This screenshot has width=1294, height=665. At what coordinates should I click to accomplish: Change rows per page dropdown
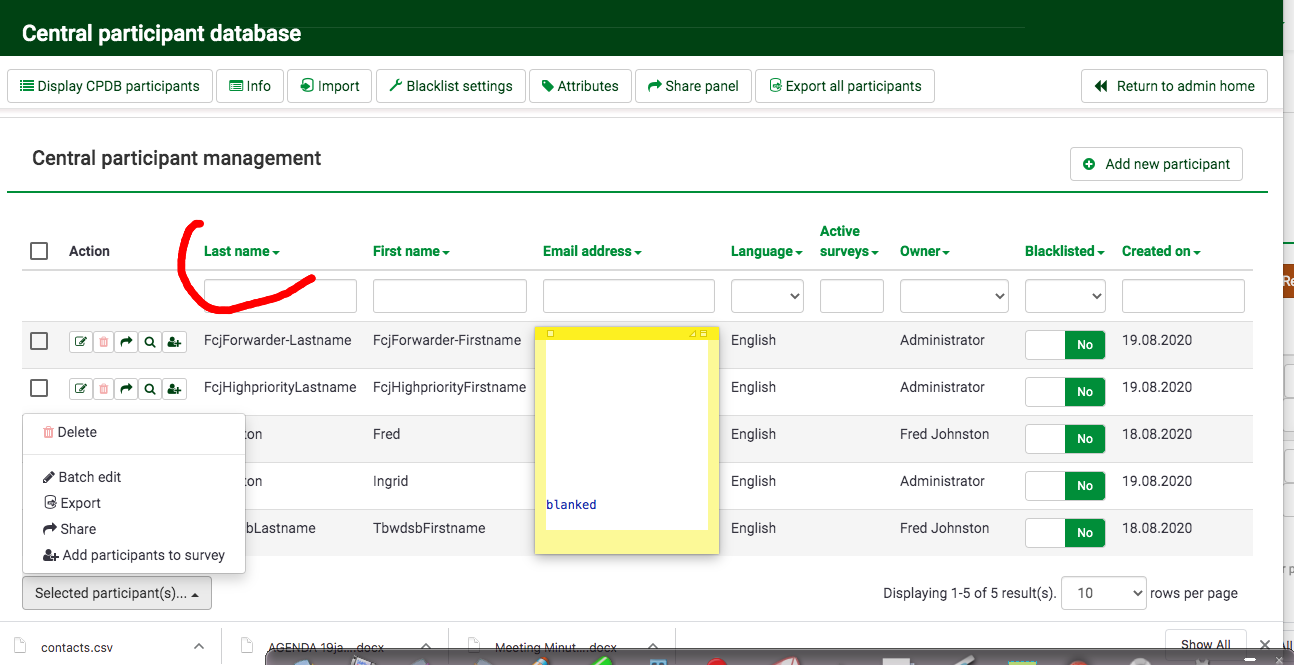tap(1103, 593)
